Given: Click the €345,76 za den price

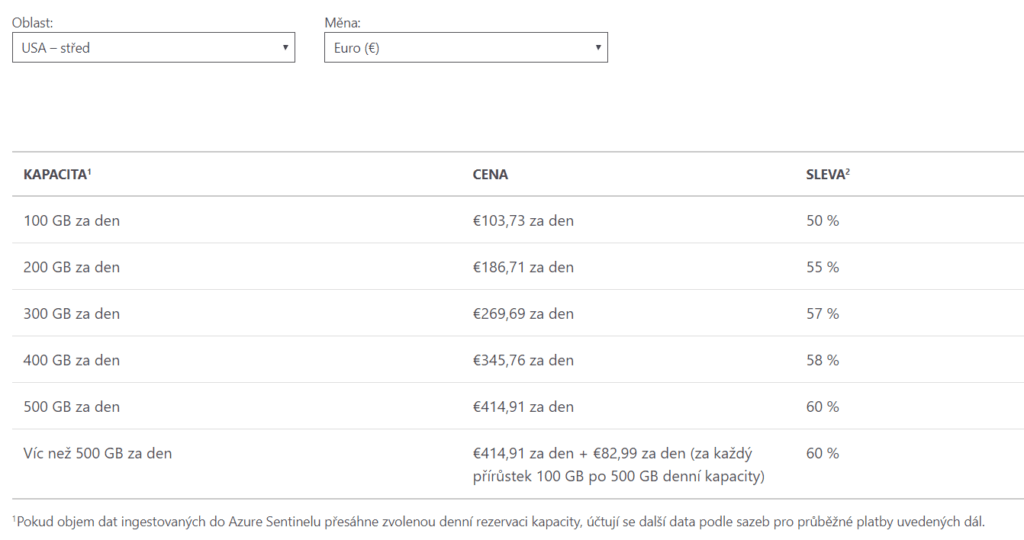Looking at the screenshot, I should (523, 360).
